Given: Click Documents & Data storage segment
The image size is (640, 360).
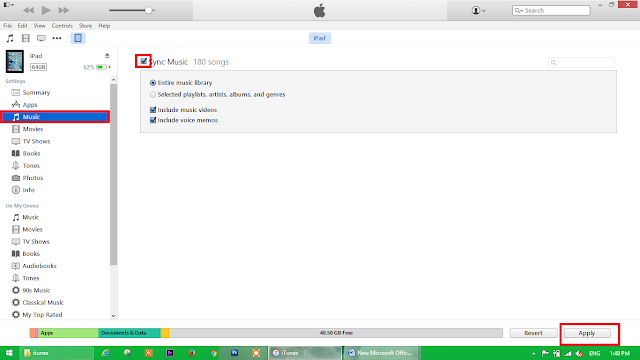Looking at the screenshot, I should coord(129,333).
